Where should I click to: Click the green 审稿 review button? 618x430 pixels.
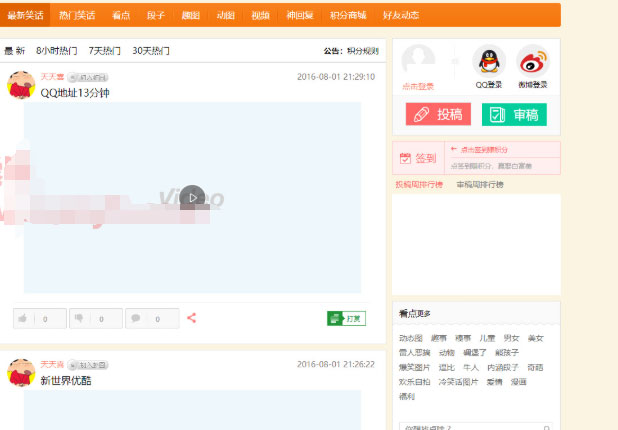[x=514, y=115]
